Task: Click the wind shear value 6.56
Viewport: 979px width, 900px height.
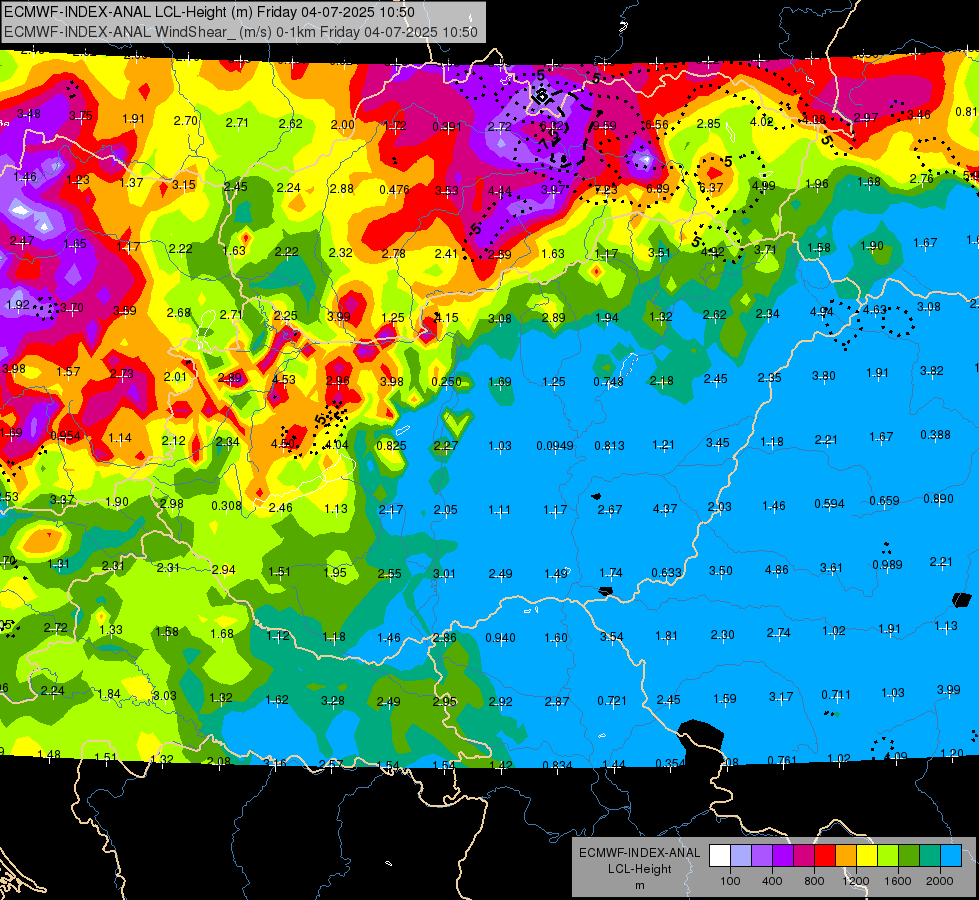Action: point(657,125)
